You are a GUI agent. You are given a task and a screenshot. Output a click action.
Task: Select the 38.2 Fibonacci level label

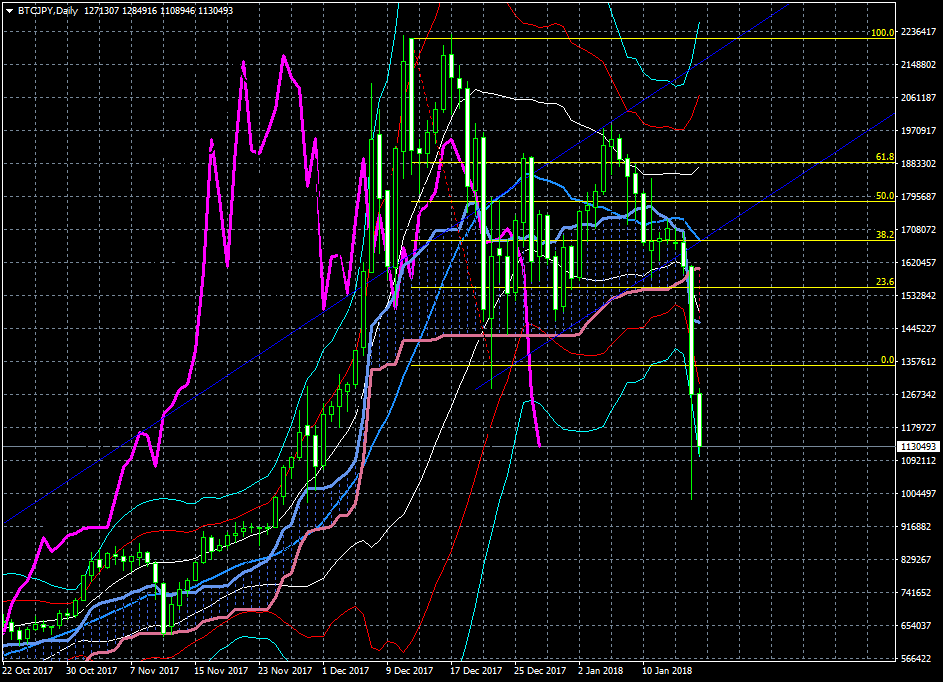click(x=884, y=235)
